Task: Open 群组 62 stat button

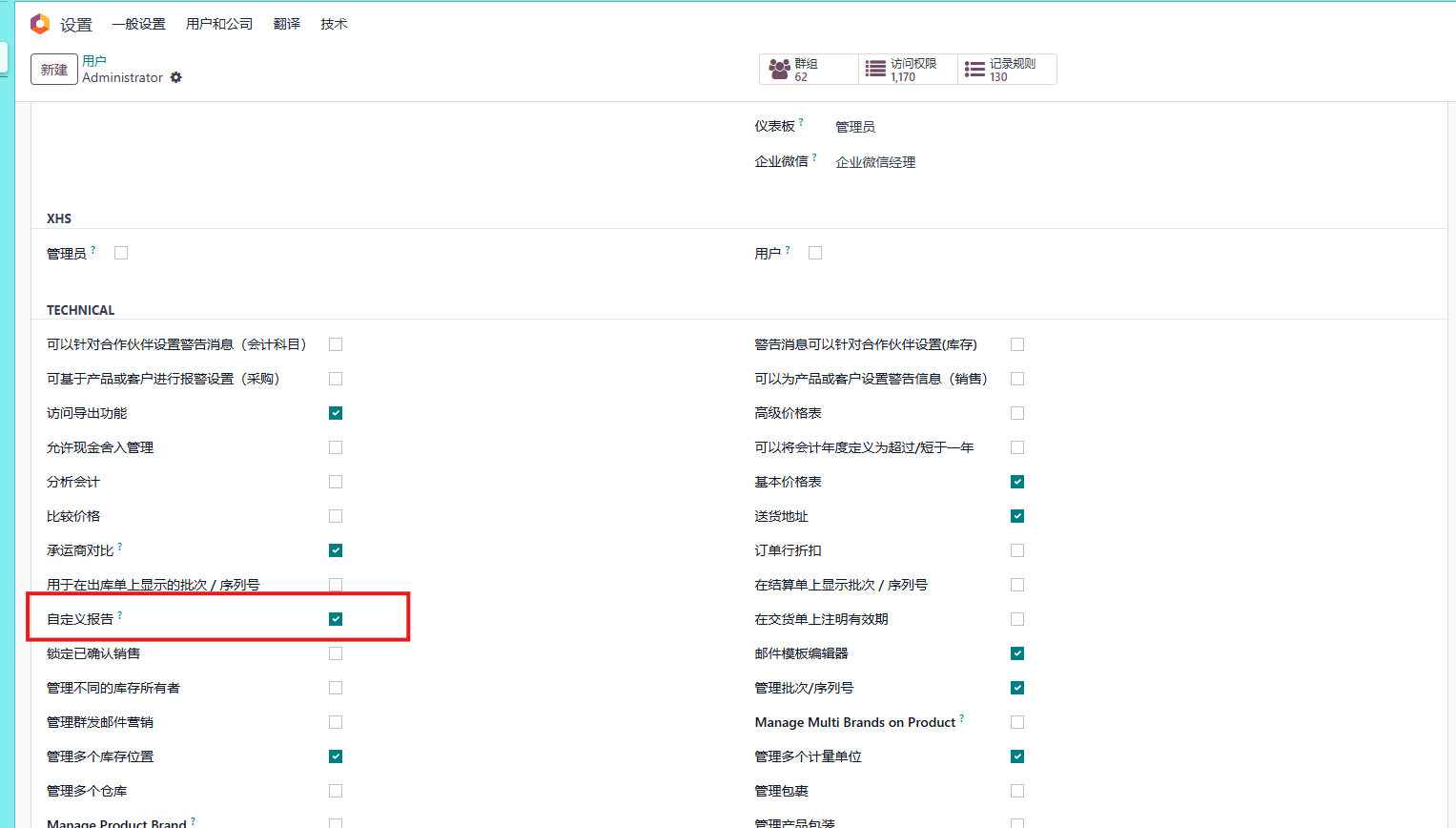Action: coord(809,70)
